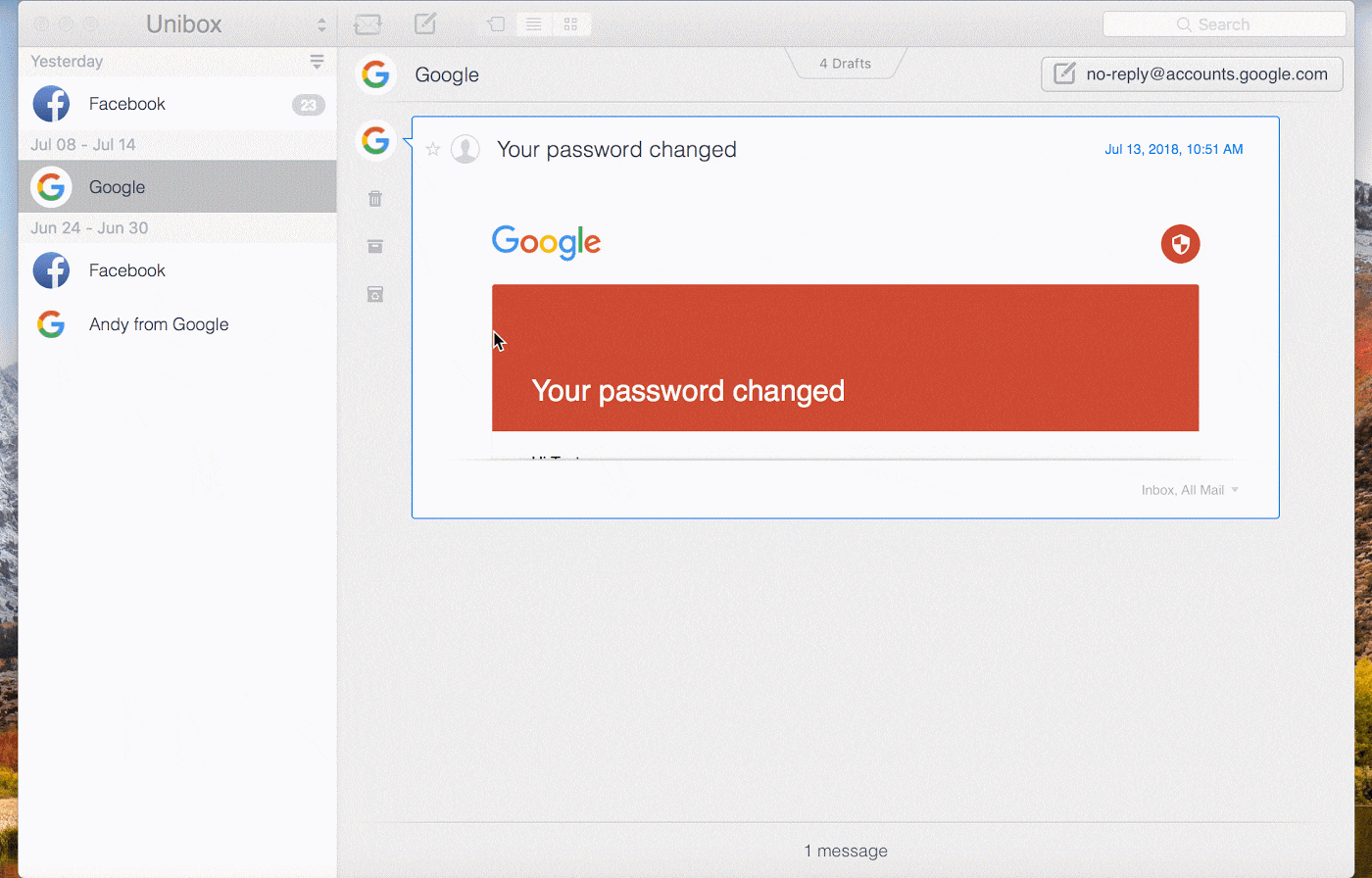
Task: Click the Yesterday group header
Action: point(67,61)
